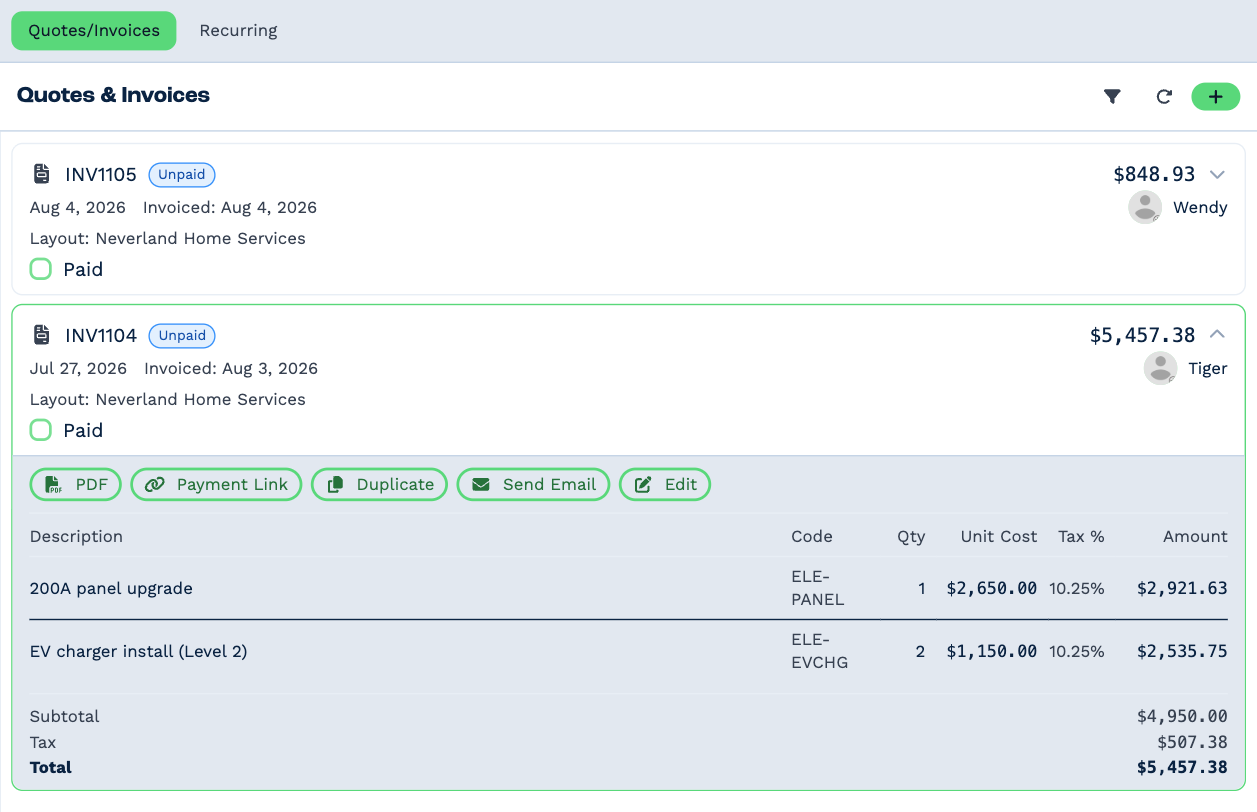
Task: Click the Invoiced: Aug 4, 2026 date
Action: click(x=230, y=207)
